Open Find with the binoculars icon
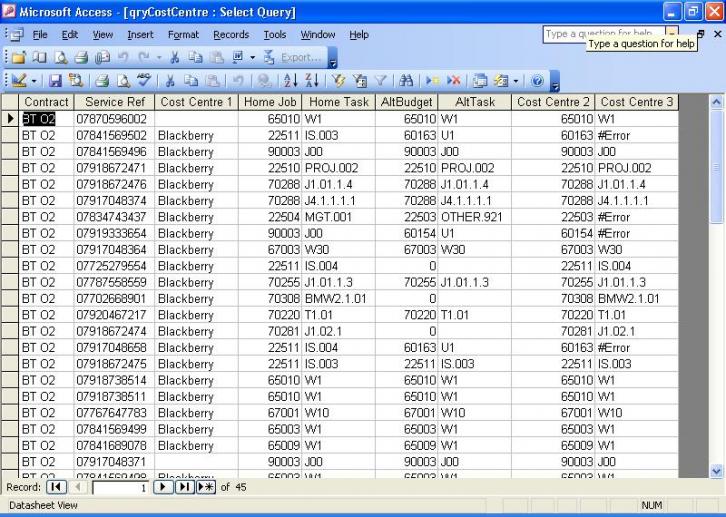 (406, 81)
